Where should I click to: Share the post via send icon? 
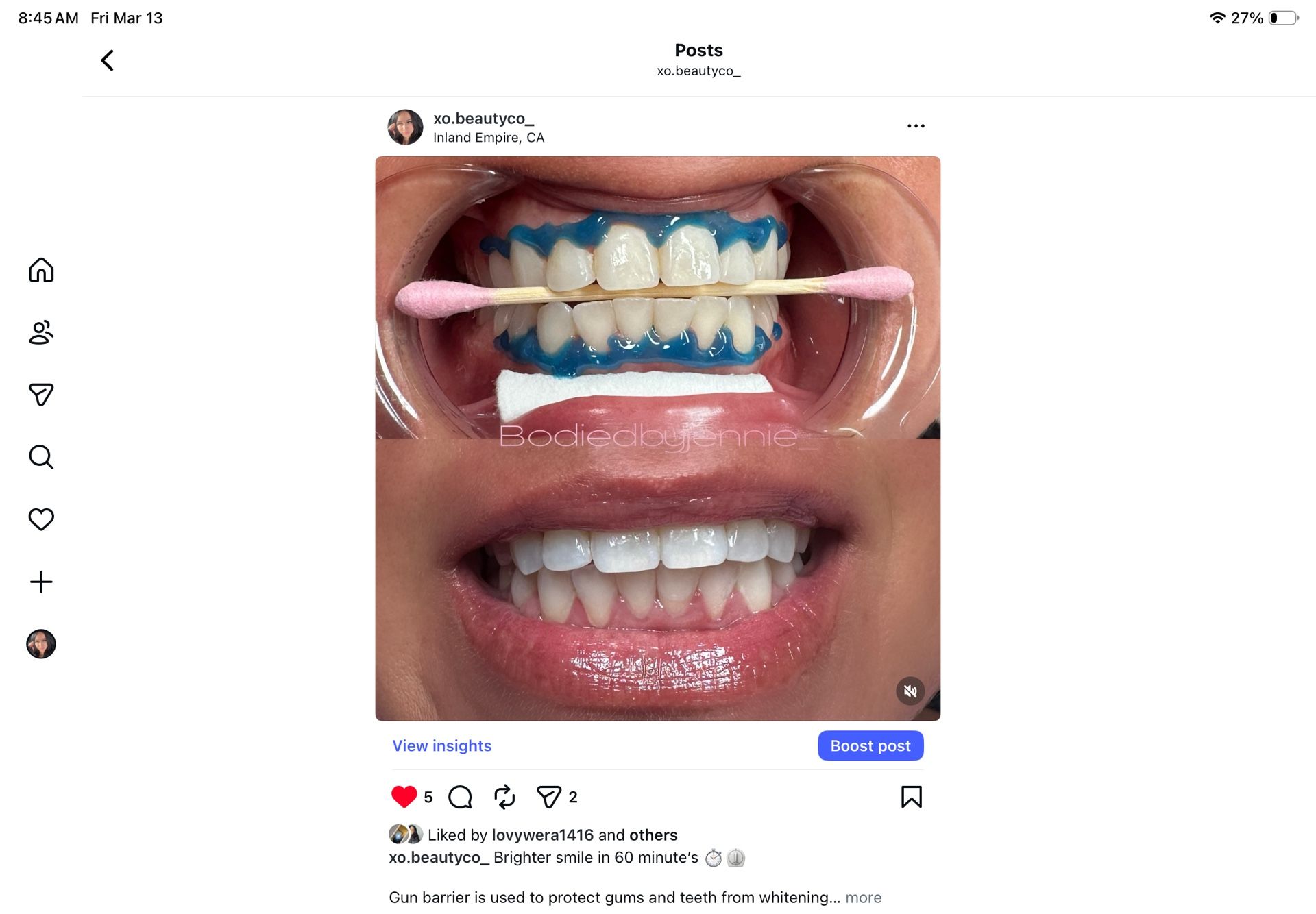point(549,797)
